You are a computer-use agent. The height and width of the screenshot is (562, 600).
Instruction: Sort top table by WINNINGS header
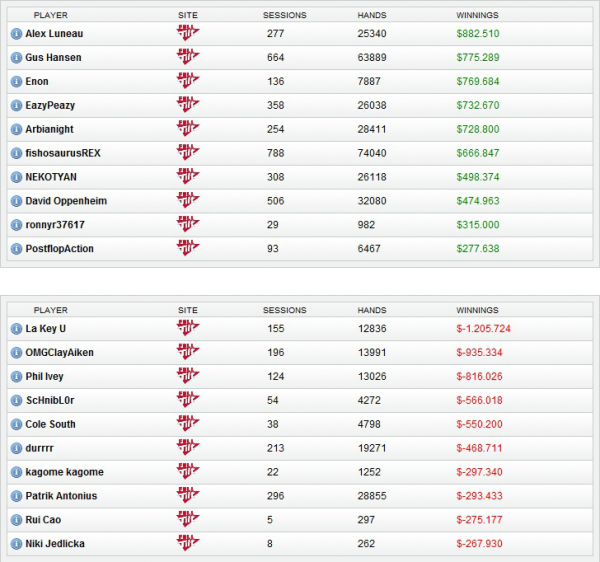(477, 16)
